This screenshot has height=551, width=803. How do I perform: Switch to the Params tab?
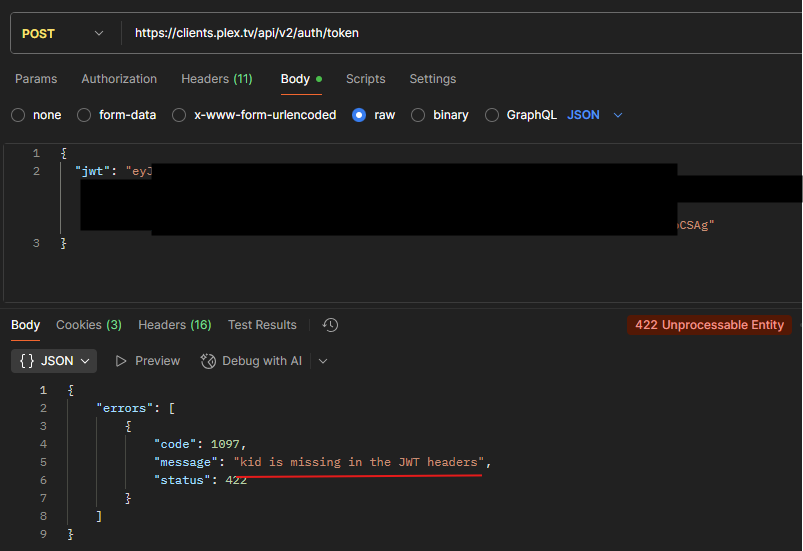click(36, 79)
